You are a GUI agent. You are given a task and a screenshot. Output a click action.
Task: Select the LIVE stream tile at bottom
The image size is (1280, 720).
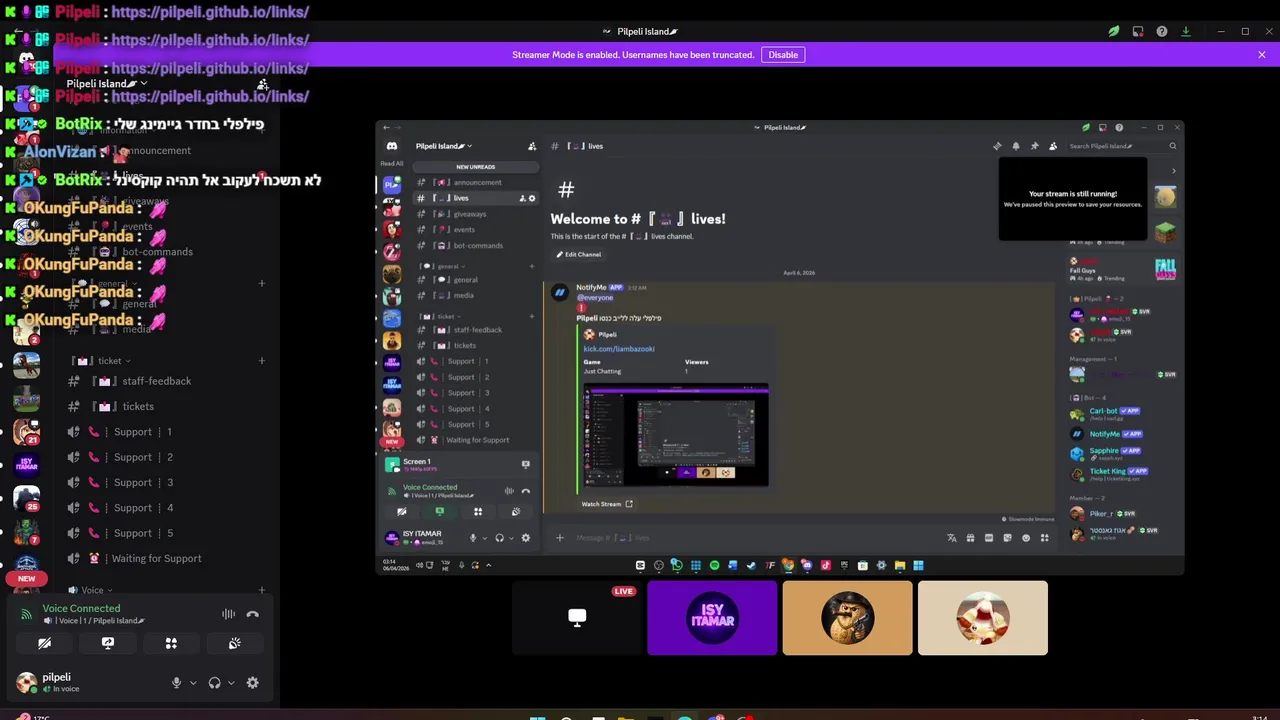[x=577, y=618]
